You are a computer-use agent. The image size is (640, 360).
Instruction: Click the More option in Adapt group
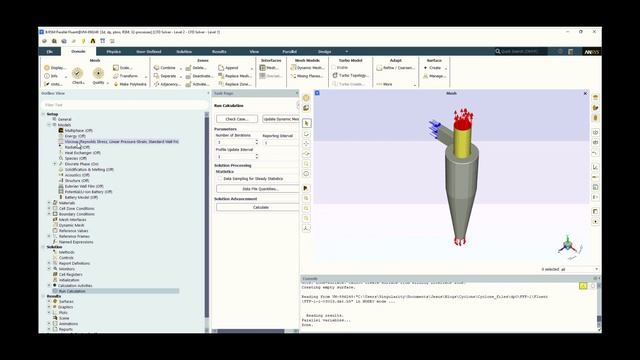tap(384, 84)
